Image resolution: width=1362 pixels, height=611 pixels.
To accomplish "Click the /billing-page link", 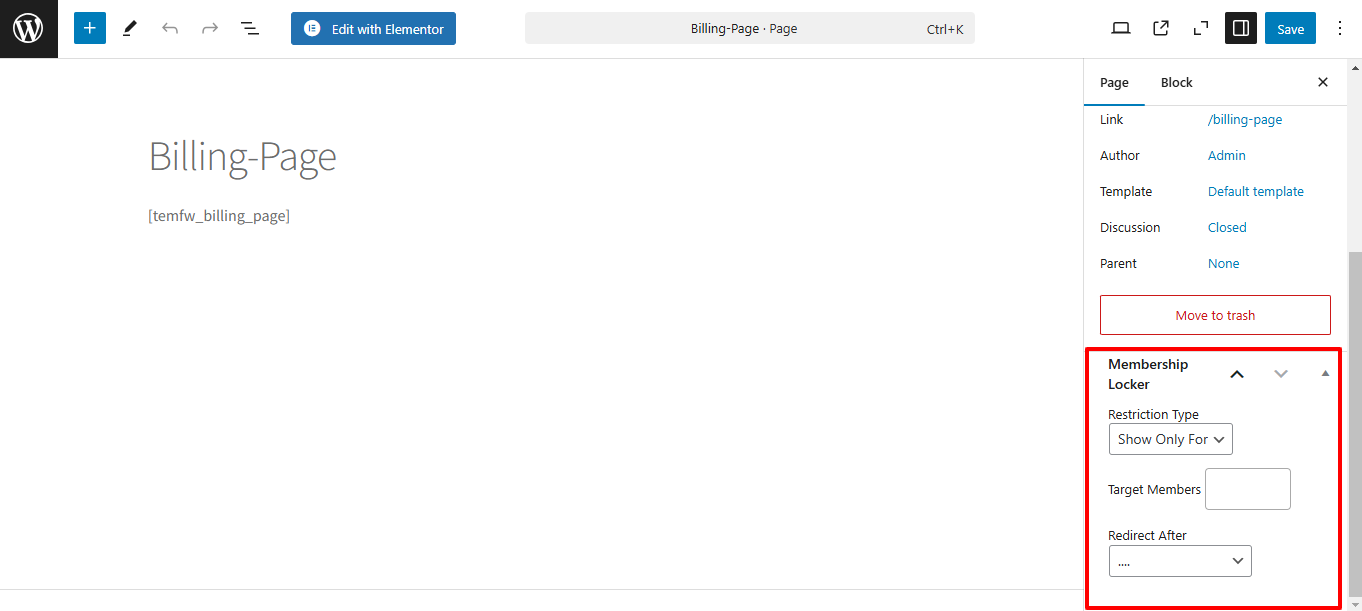I will (1245, 120).
